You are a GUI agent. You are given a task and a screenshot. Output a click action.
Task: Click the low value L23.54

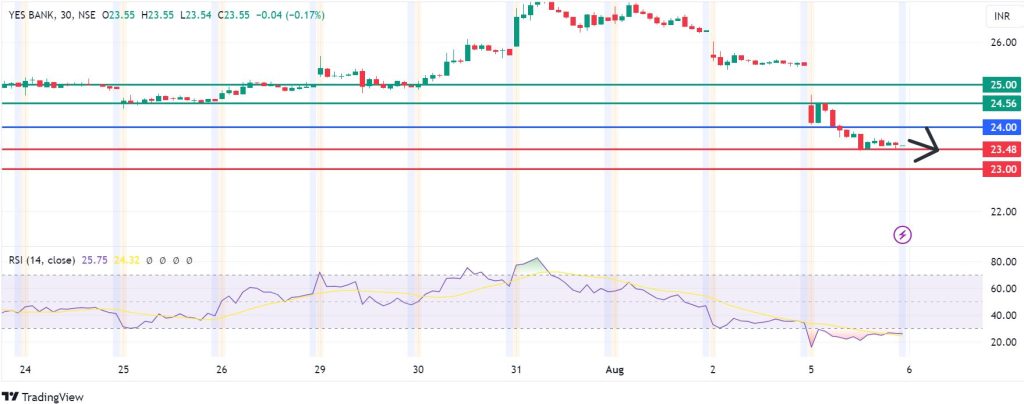point(197,15)
